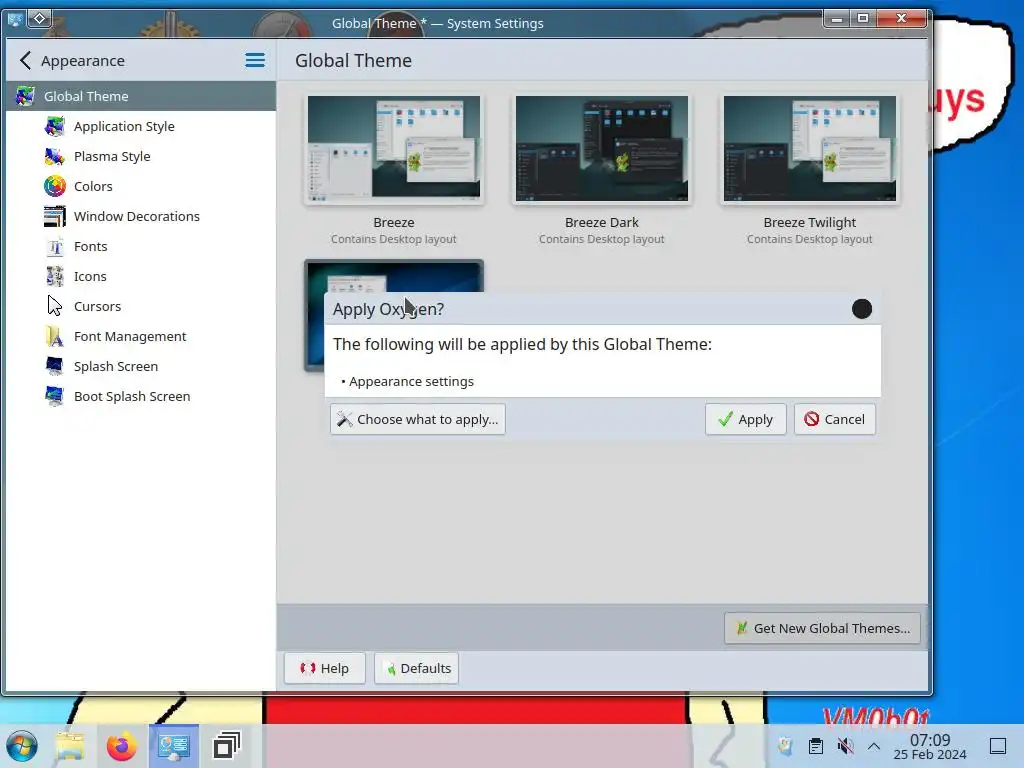Click the clipboard tray icon

click(816, 746)
